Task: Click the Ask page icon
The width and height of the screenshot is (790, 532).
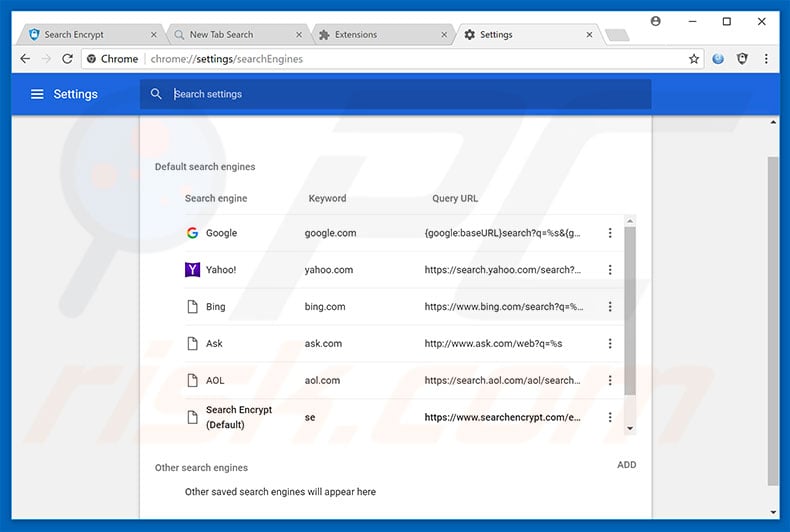Action: (192, 344)
